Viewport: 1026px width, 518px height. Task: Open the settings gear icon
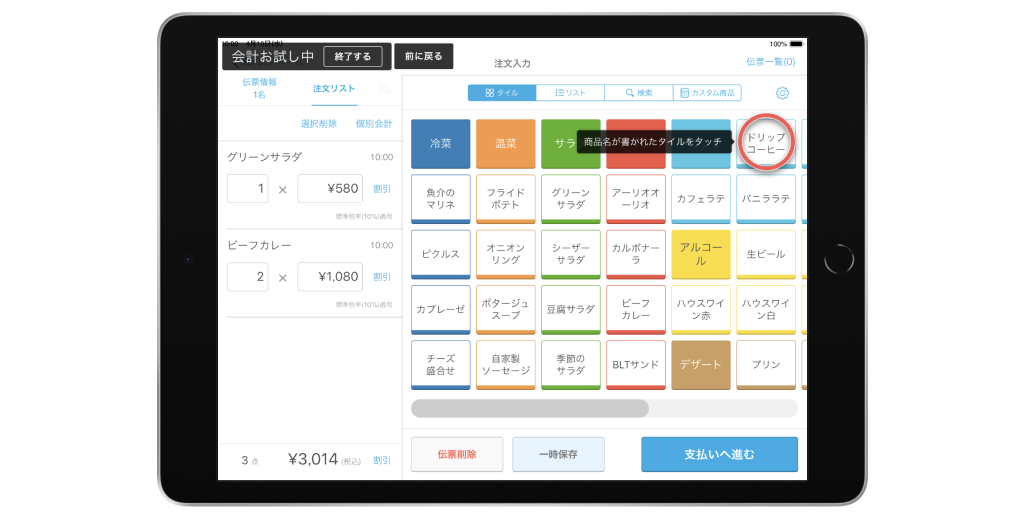(782, 93)
